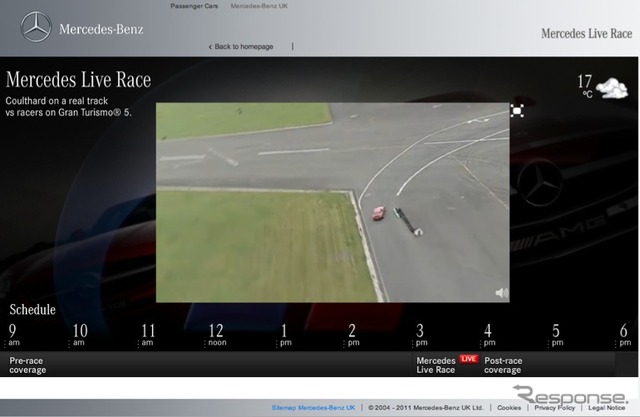
Task: Open the Privacy Policy link
Action: [555, 408]
